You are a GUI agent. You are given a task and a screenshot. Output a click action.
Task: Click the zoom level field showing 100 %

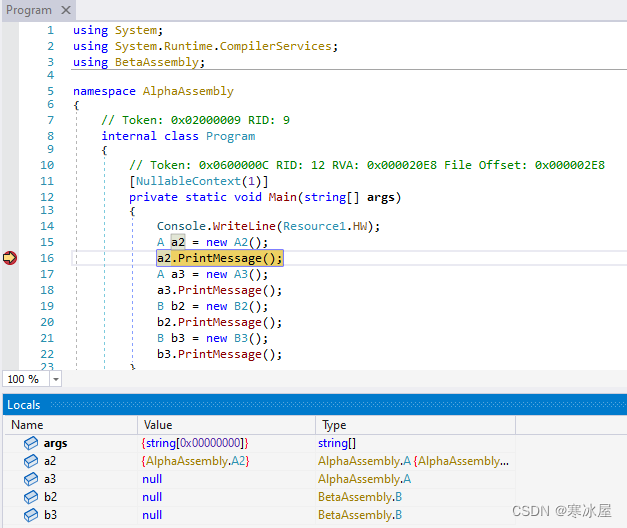tap(26, 379)
